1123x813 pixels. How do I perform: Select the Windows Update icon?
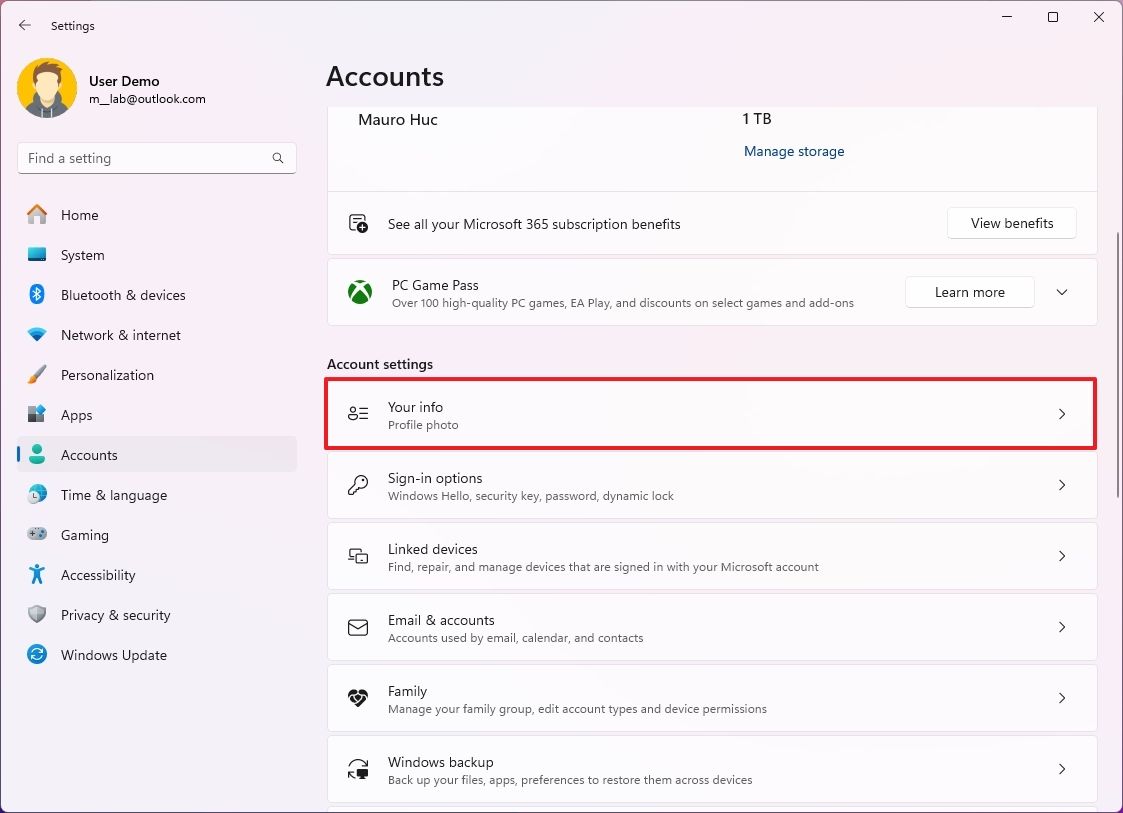pos(38,654)
